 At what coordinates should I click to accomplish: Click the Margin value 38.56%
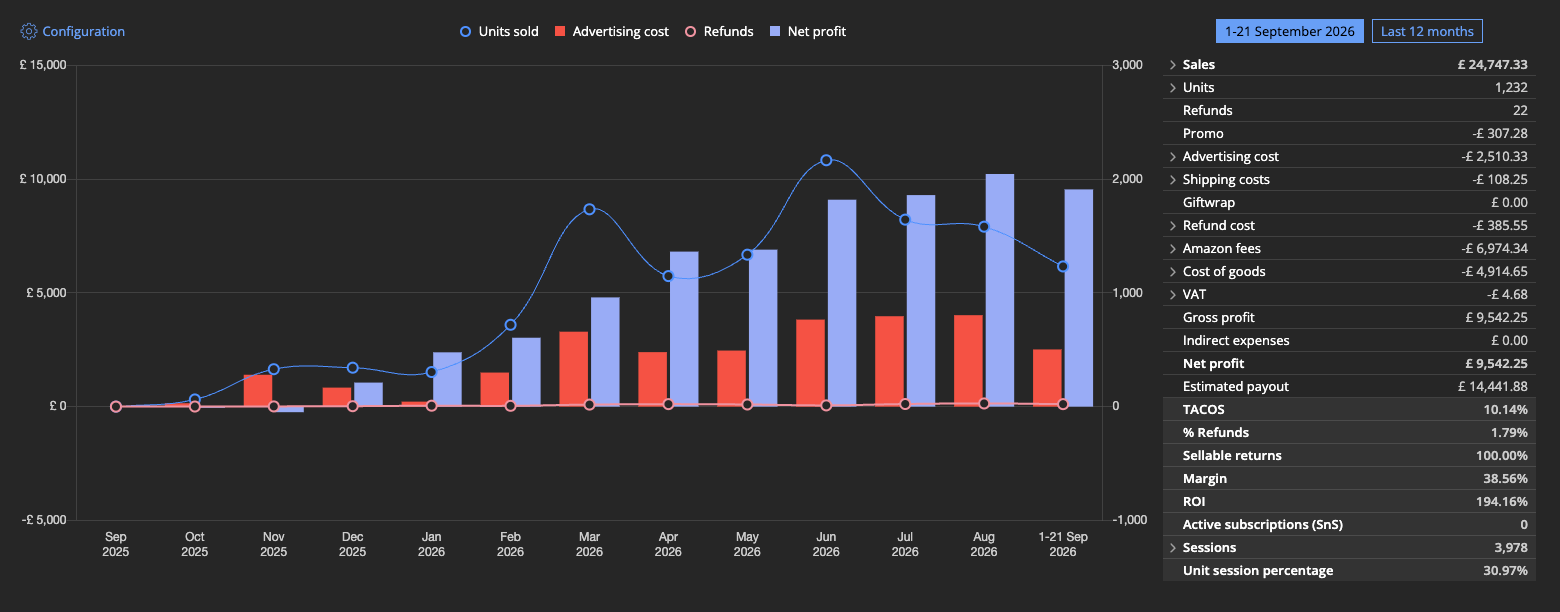click(1506, 479)
